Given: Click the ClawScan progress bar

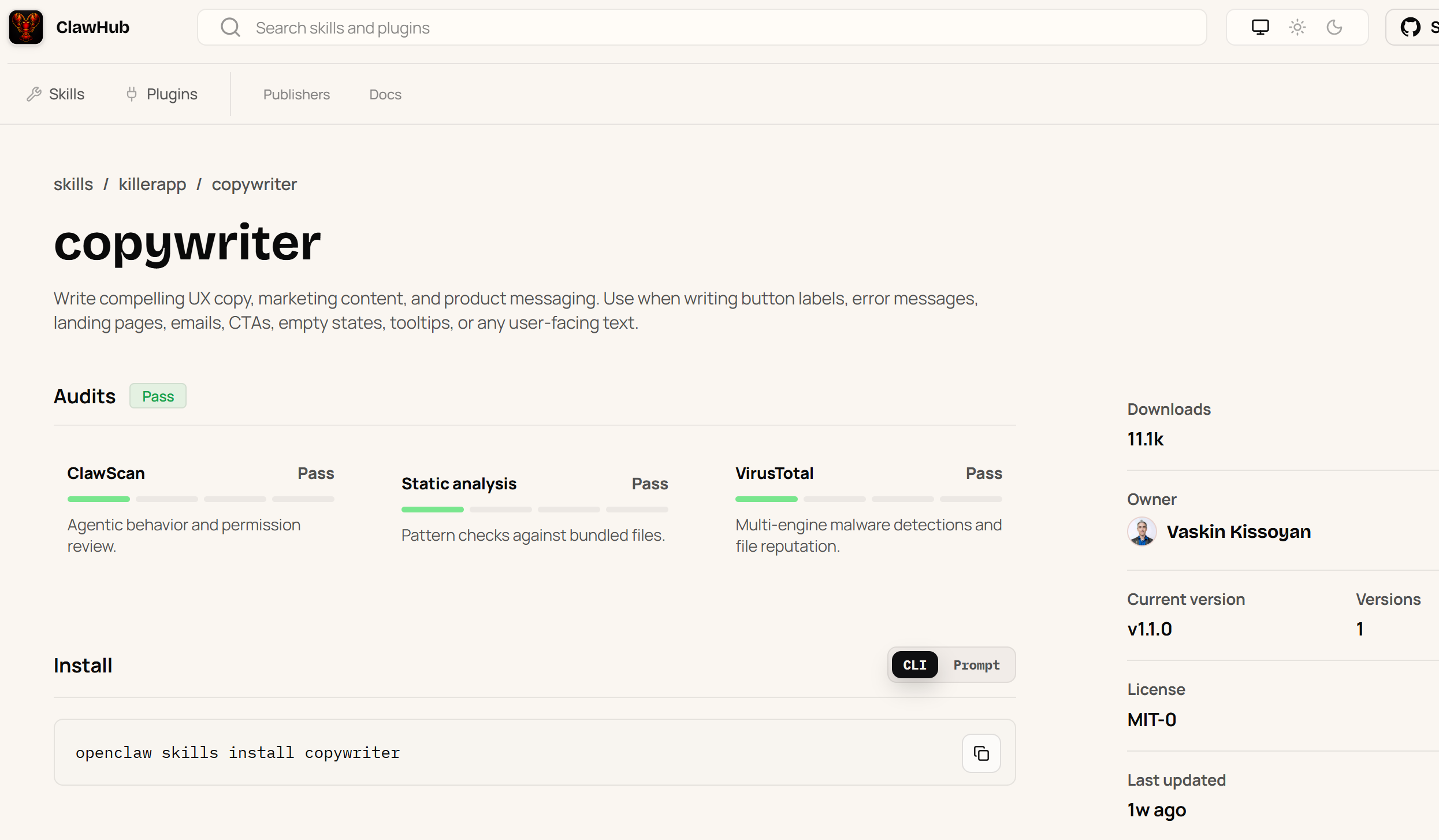Looking at the screenshot, I should point(200,499).
